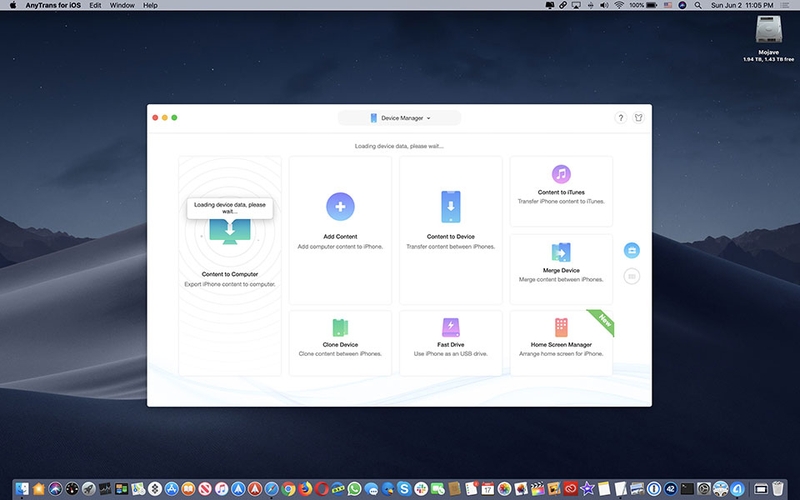Click the Clone Device label
Screen dimensions: 800x500
point(340,344)
